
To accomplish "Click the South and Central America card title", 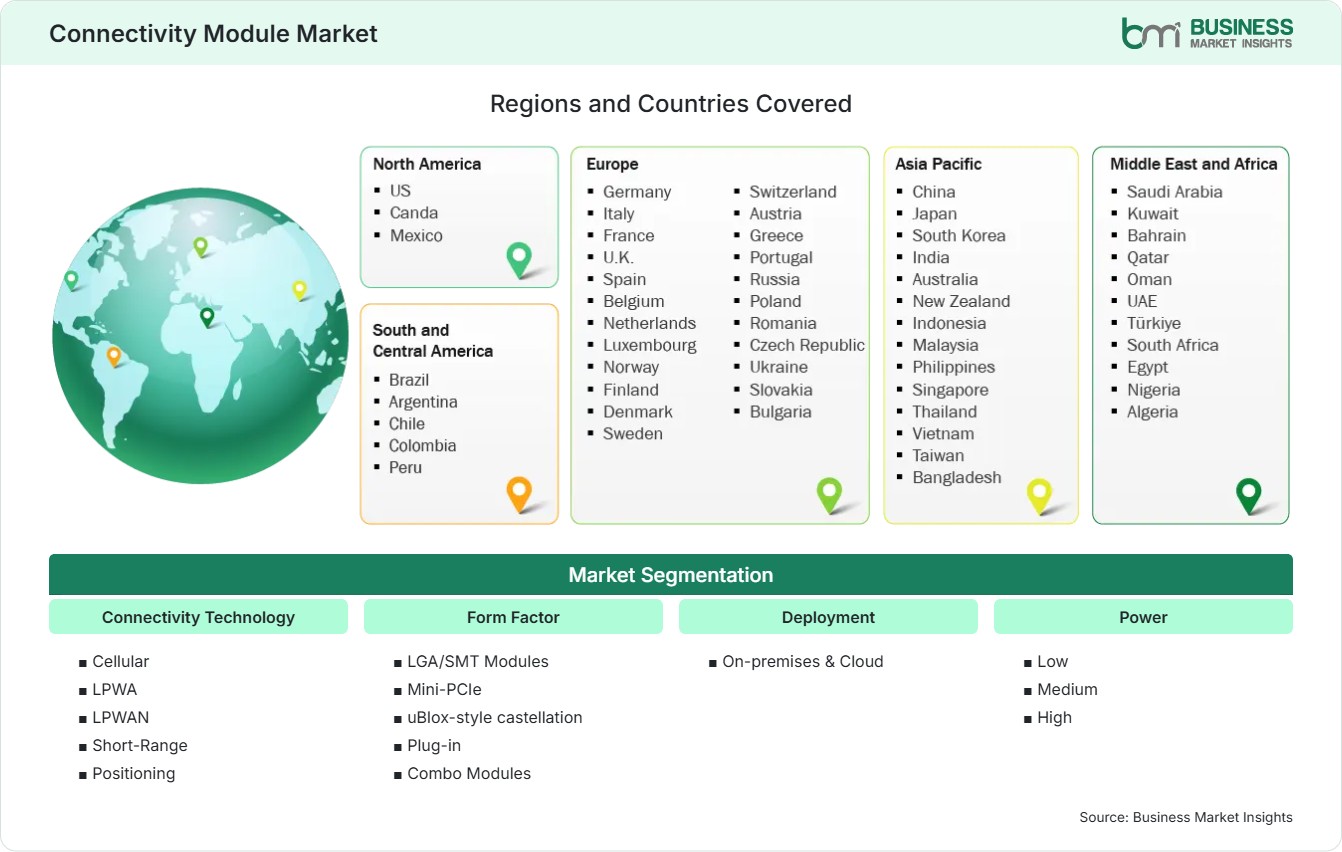I will (x=433, y=340).
